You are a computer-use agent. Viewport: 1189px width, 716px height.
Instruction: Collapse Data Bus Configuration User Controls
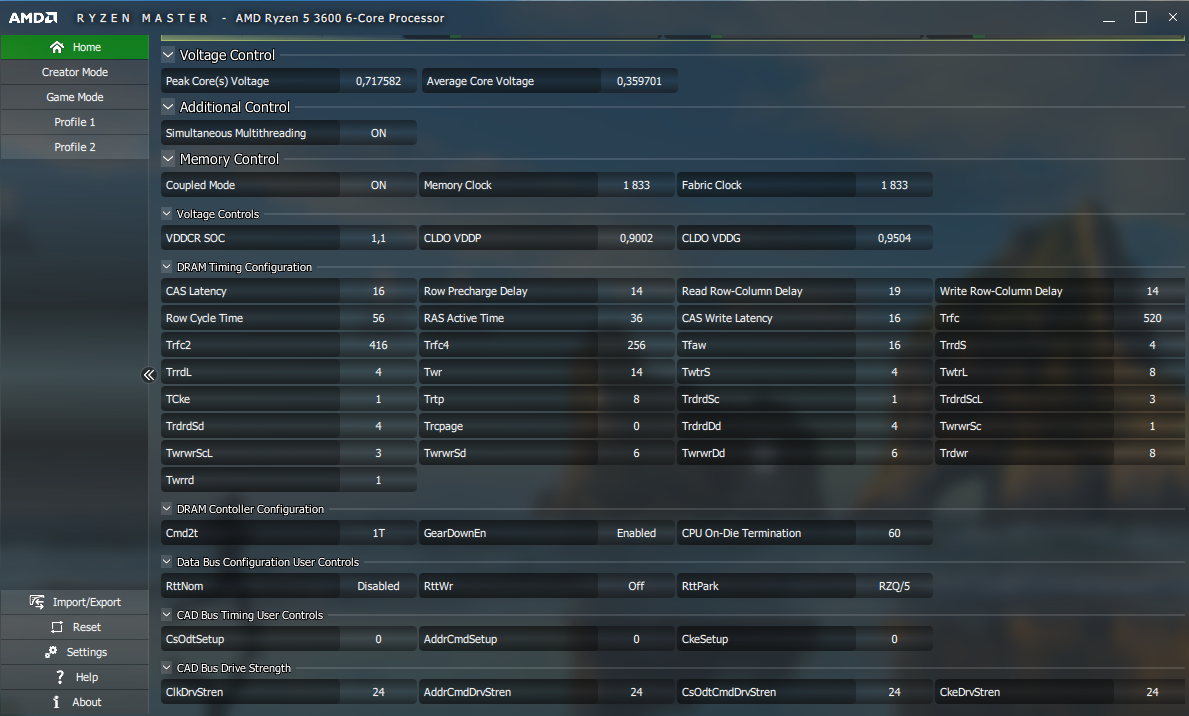point(167,562)
